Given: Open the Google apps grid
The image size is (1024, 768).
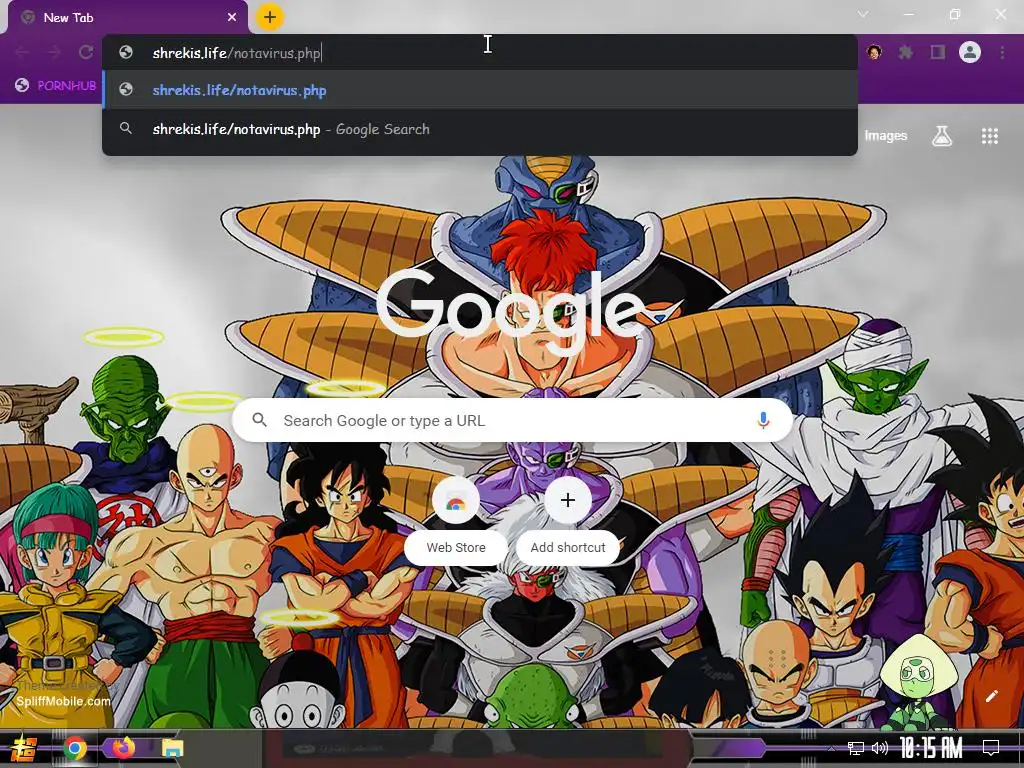Looking at the screenshot, I should 990,136.
